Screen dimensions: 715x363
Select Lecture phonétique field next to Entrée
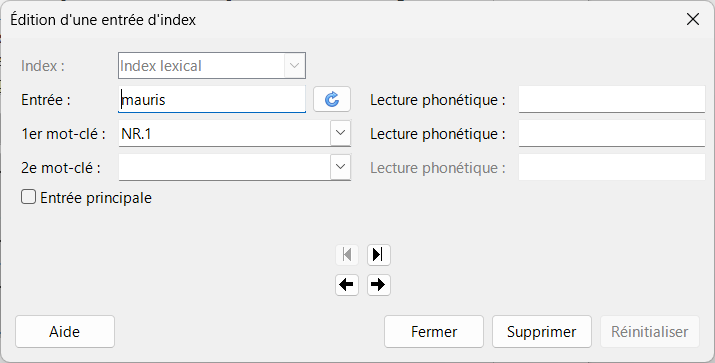(612, 99)
